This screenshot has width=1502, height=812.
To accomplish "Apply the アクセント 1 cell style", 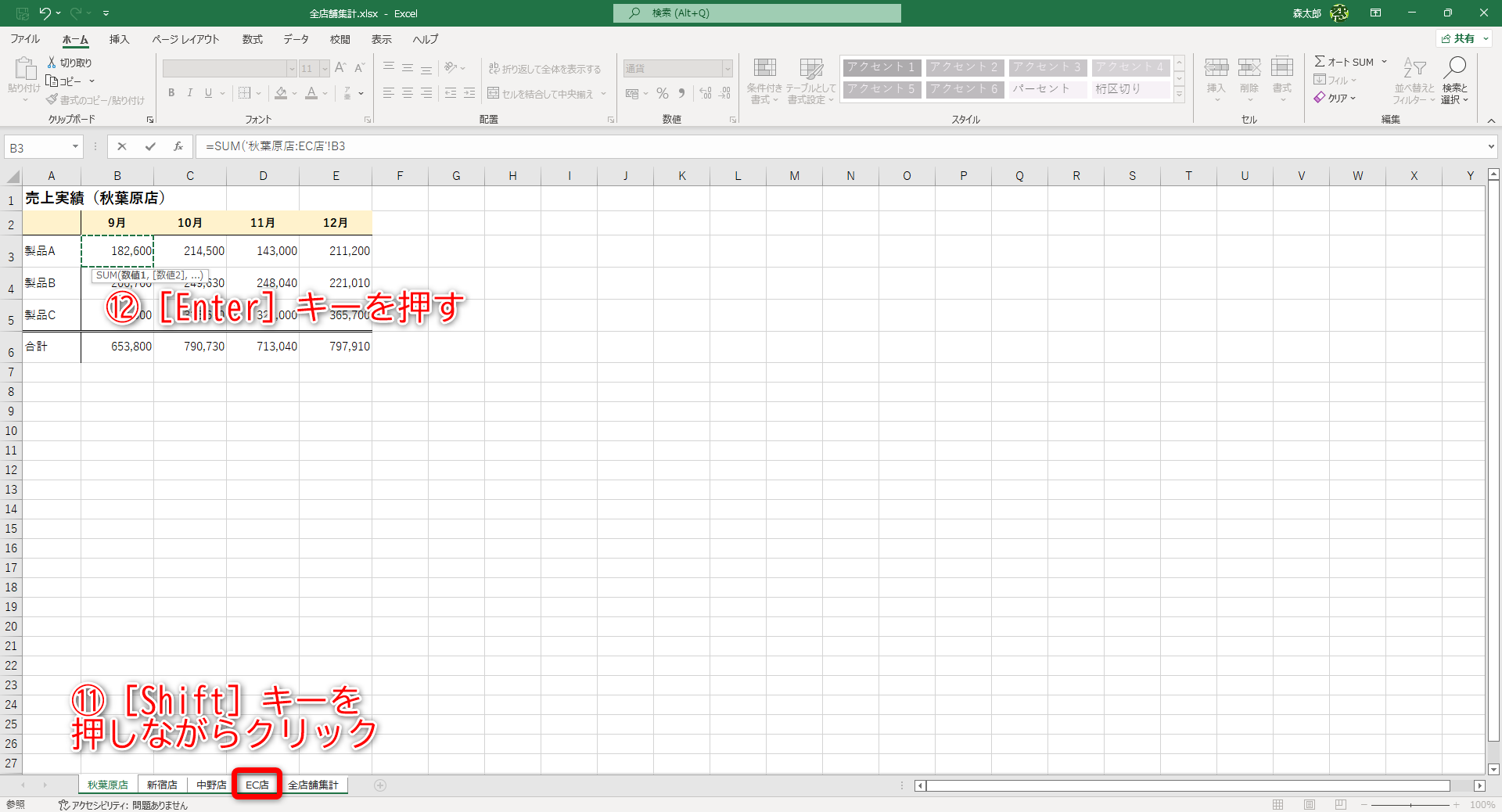I will tap(882, 67).
